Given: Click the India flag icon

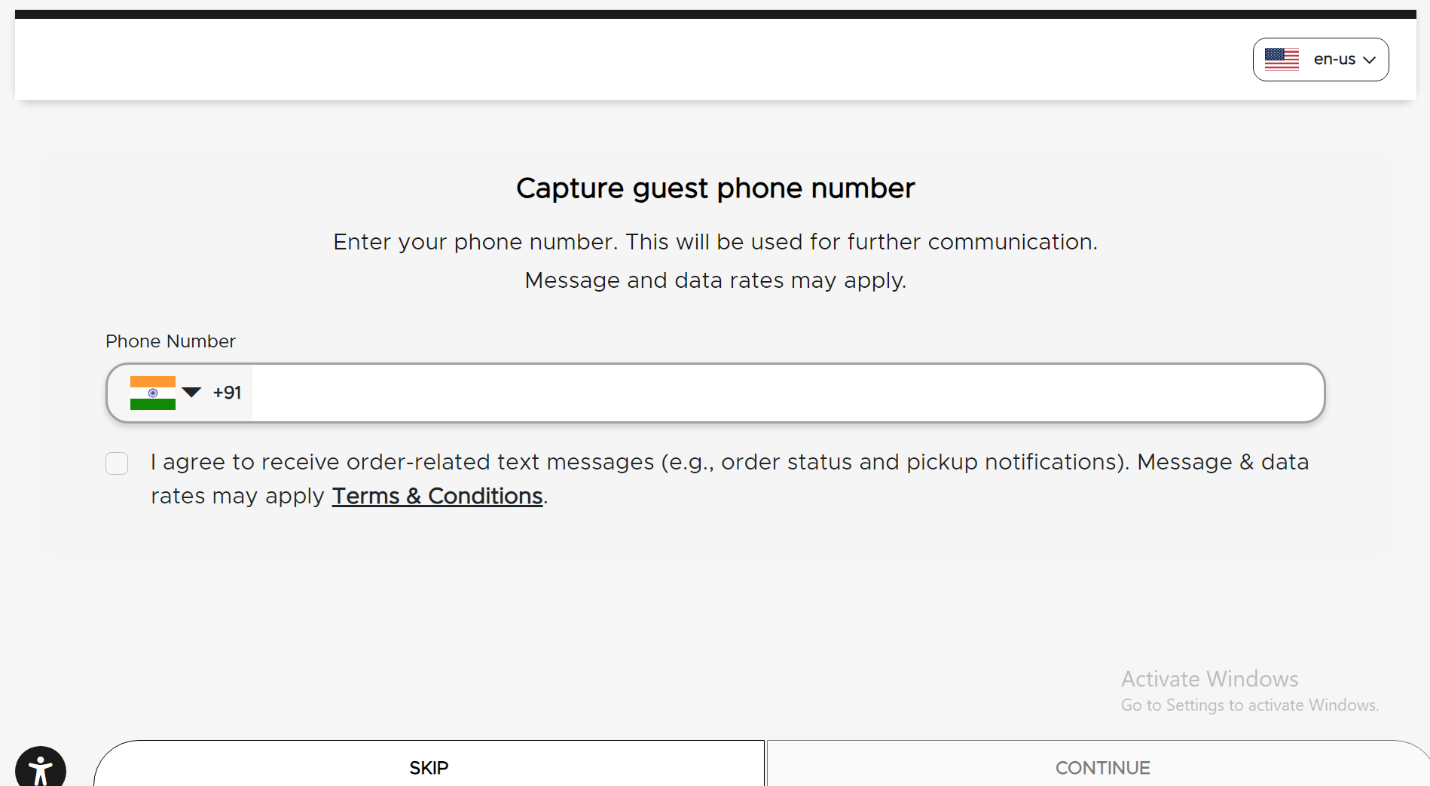Looking at the screenshot, I should pos(153,393).
